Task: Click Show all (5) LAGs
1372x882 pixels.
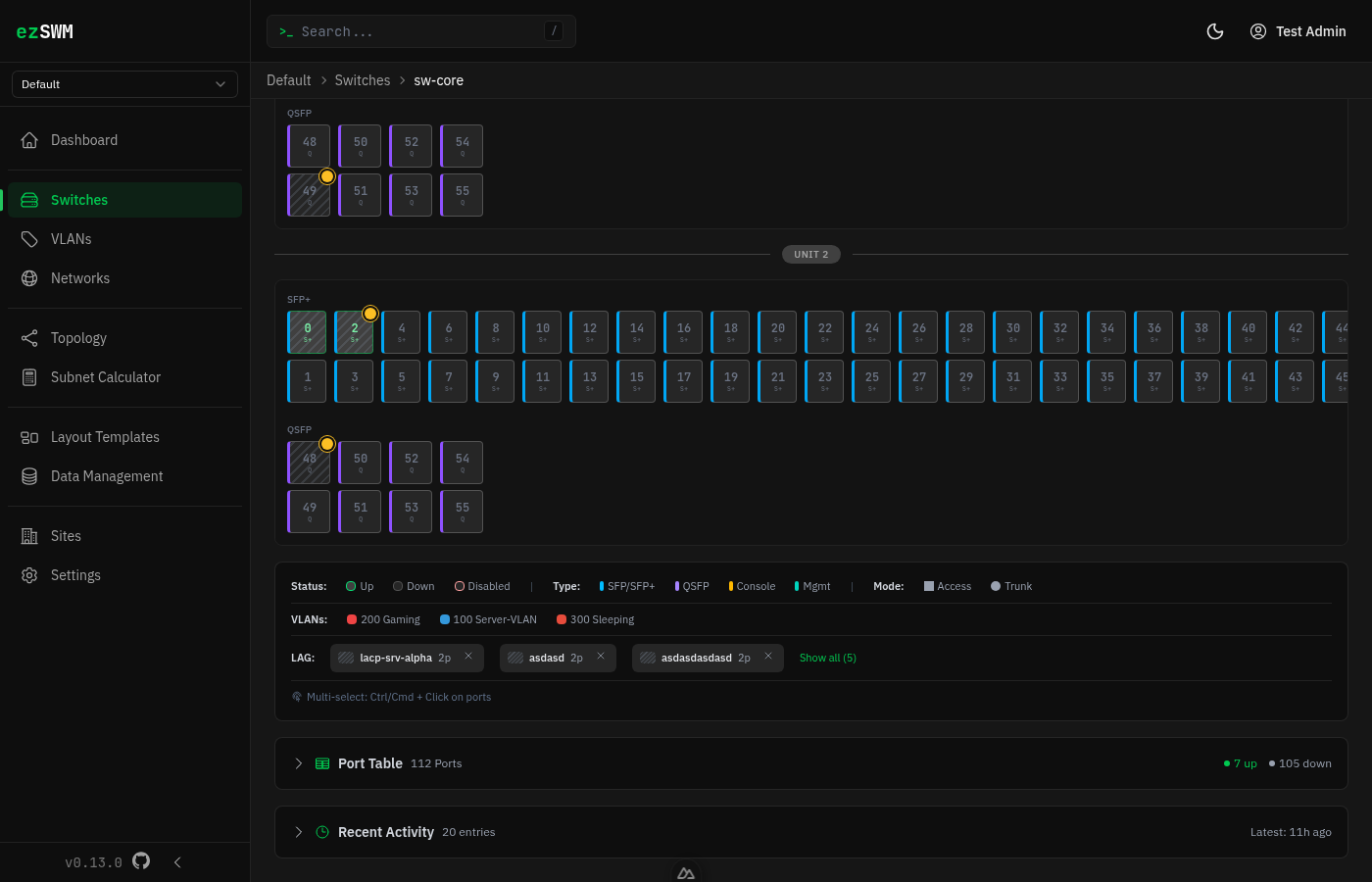Action: [x=828, y=658]
